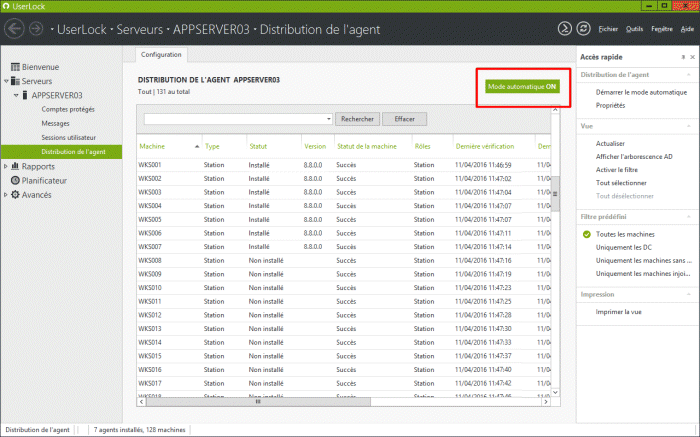Click the Rapports chart icon
The image size is (700, 437).
click(15, 166)
